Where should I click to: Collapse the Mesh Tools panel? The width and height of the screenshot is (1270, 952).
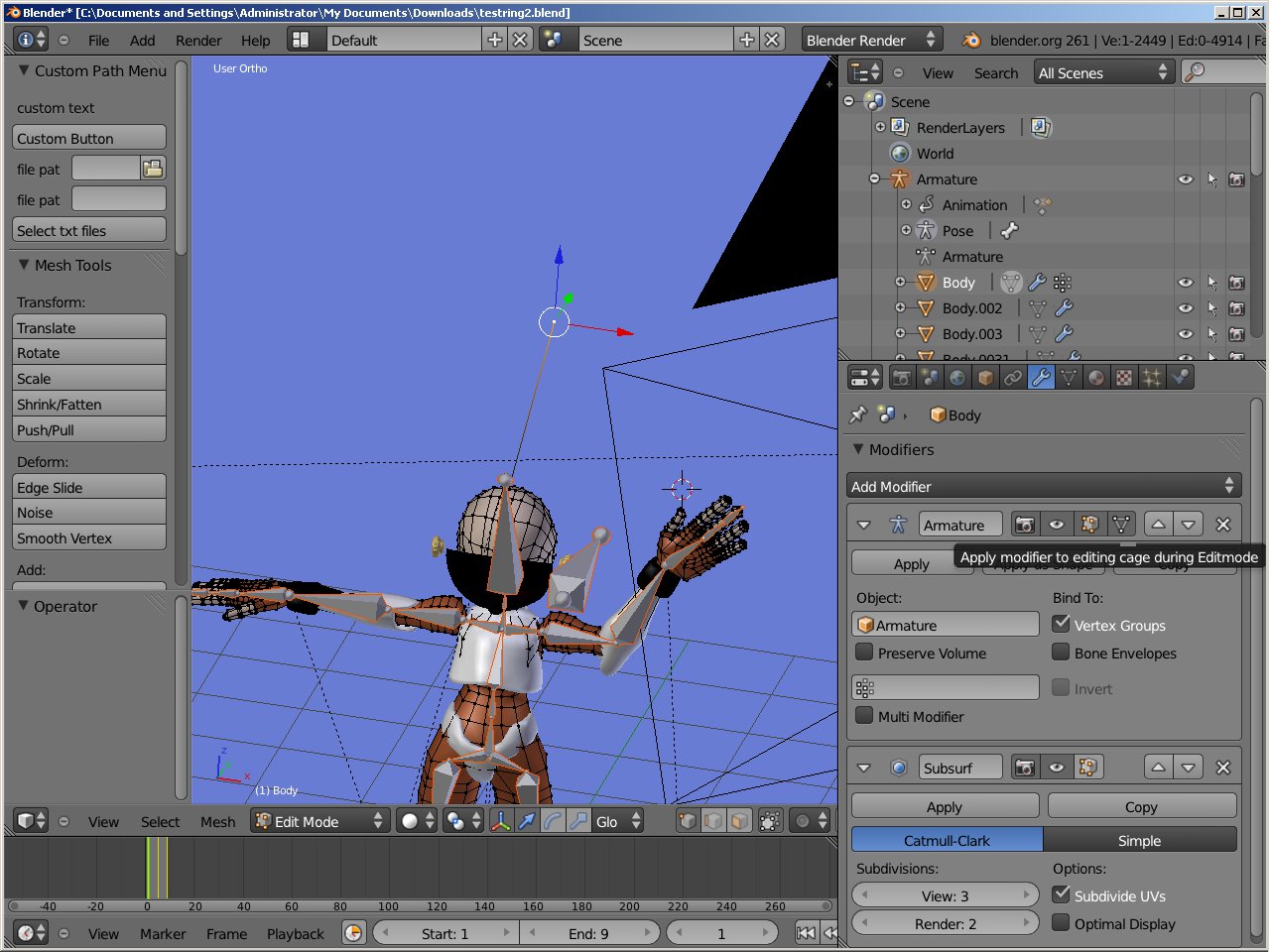click(24, 265)
